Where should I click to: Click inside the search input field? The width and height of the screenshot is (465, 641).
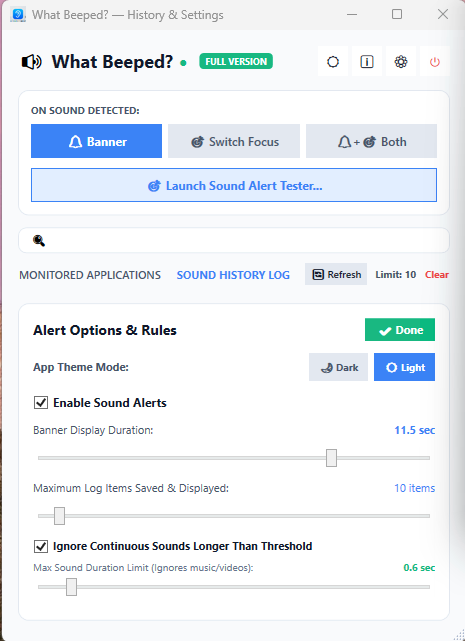pos(234,240)
